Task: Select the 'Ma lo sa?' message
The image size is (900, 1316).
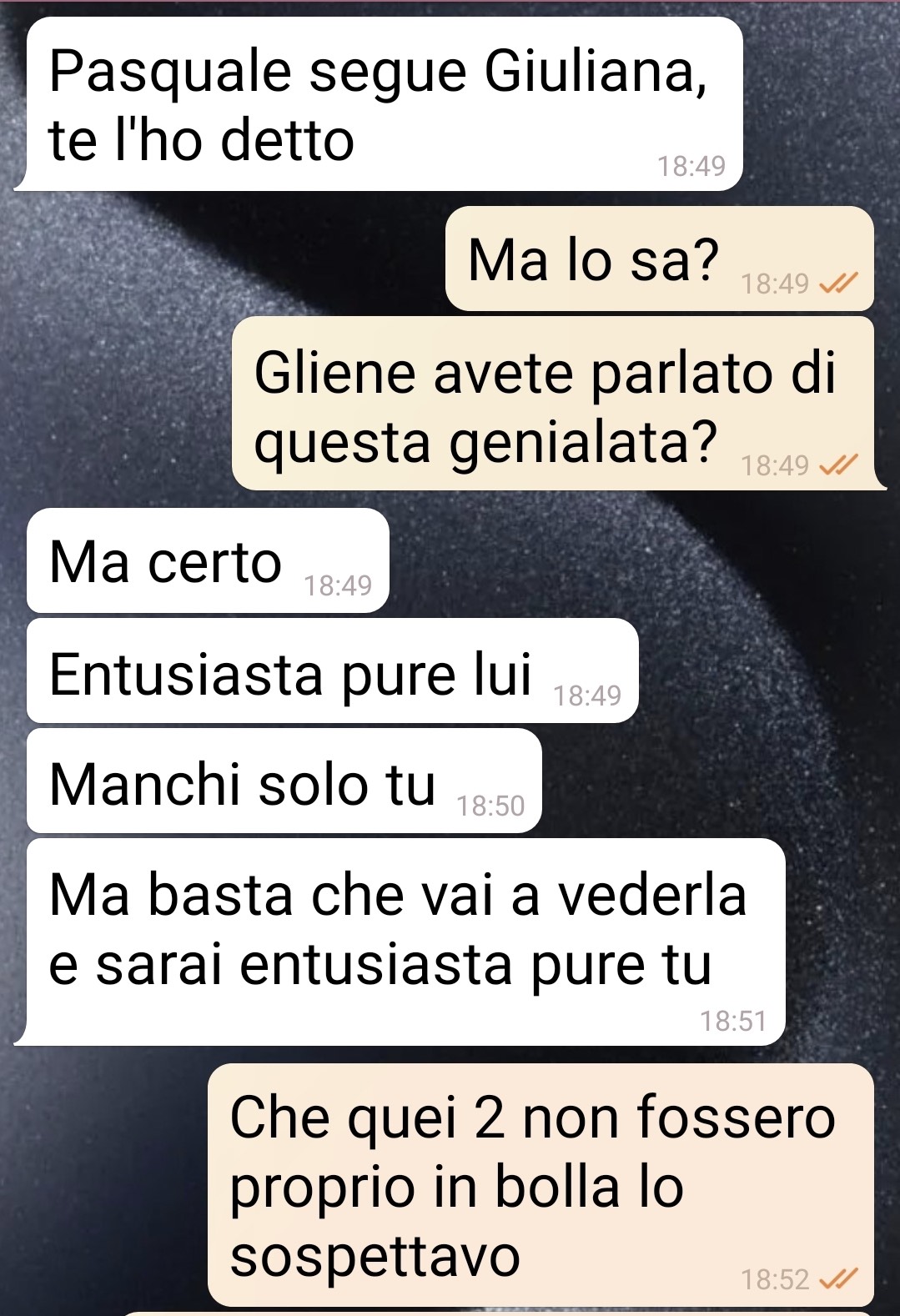Action: pyautogui.click(x=659, y=259)
